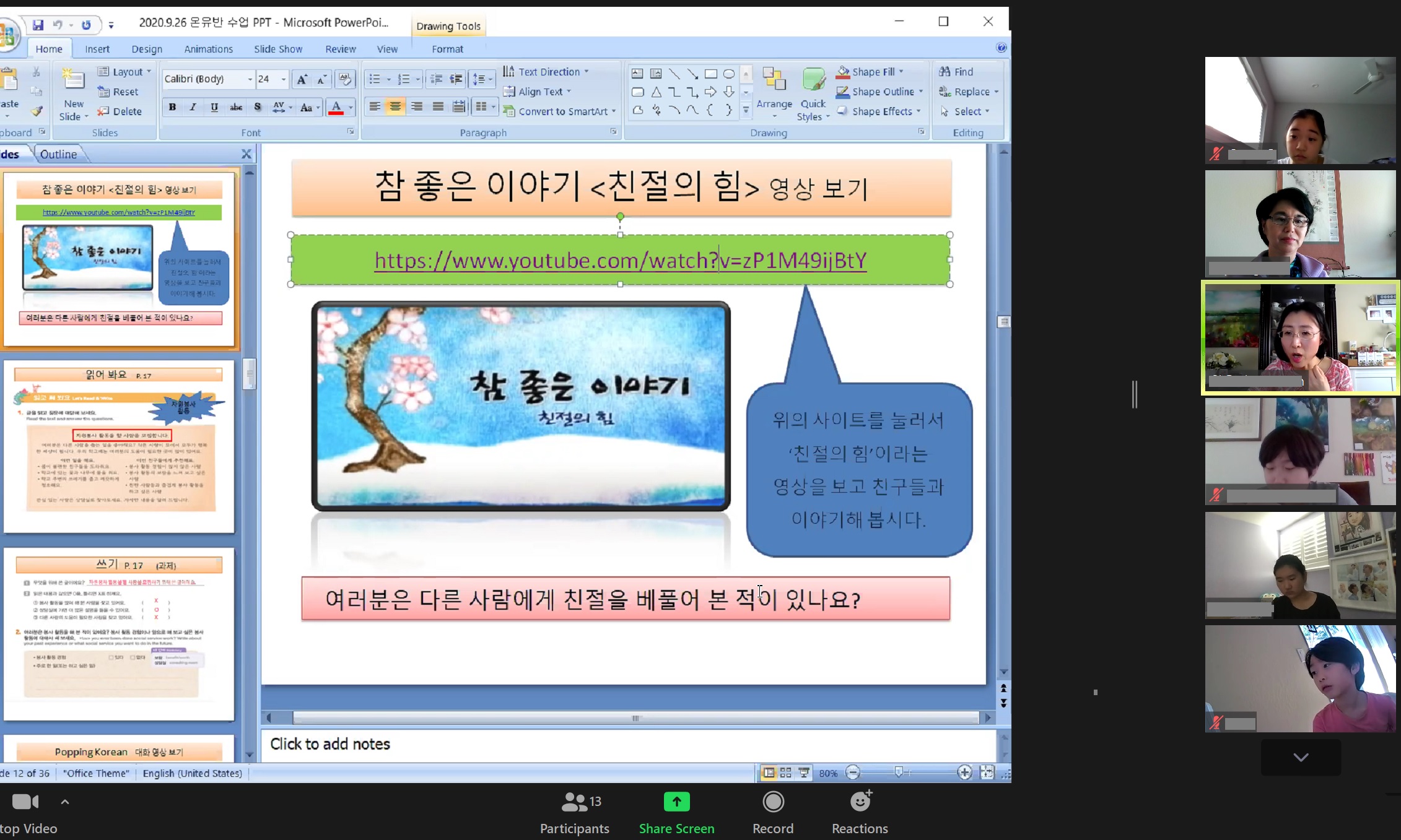Apply Italic formatting
This screenshot has height=840, width=1401.
click(193, 107)
